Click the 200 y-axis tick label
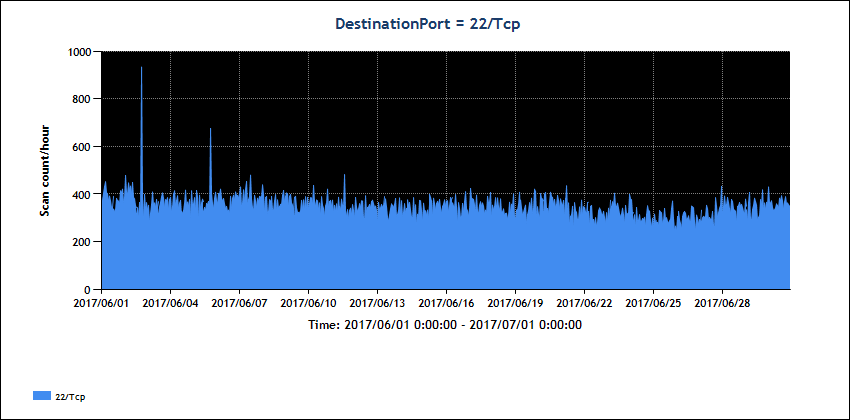Screen dimensions: 850x420 [86, 242]
